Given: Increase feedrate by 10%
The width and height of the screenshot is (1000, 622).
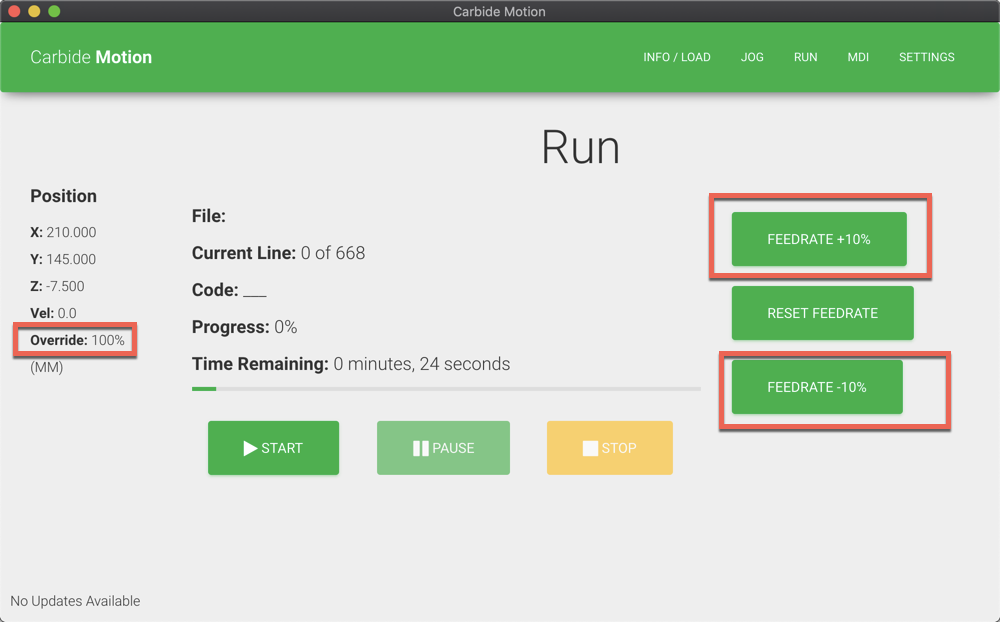Looking at the screenshot, I should [819, 239].
